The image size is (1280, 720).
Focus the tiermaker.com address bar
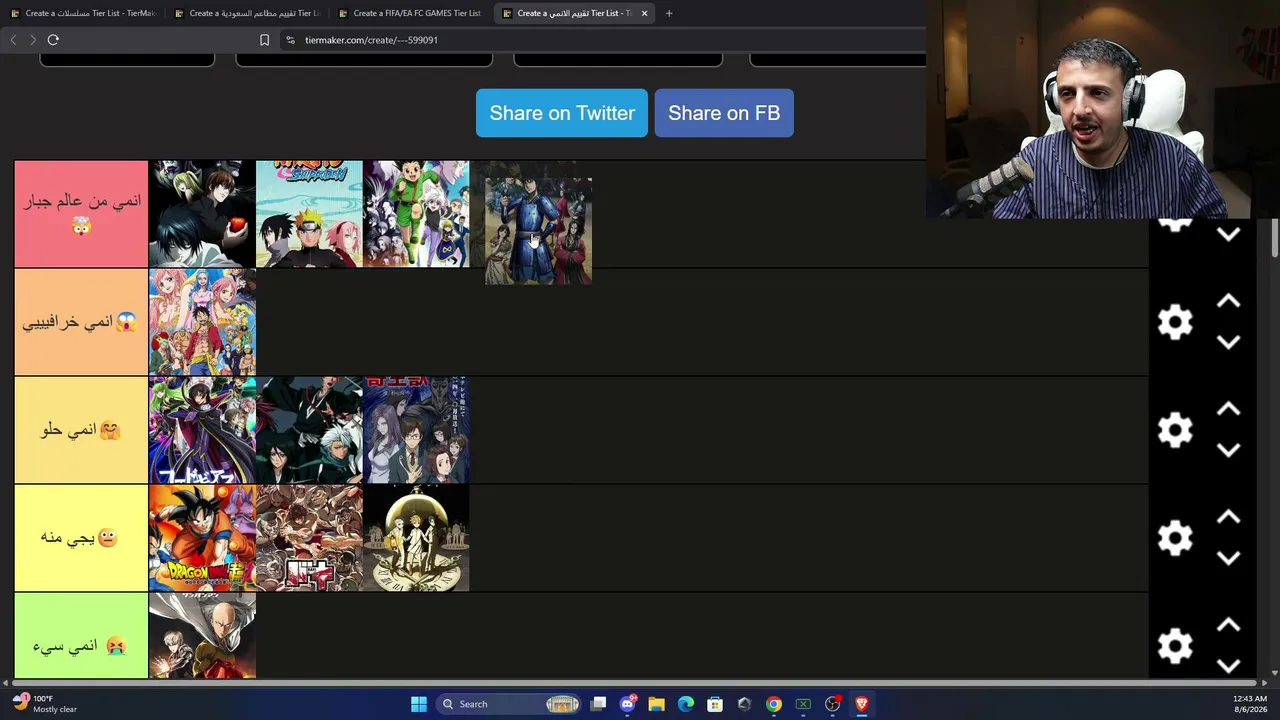(x=600, y=40)
